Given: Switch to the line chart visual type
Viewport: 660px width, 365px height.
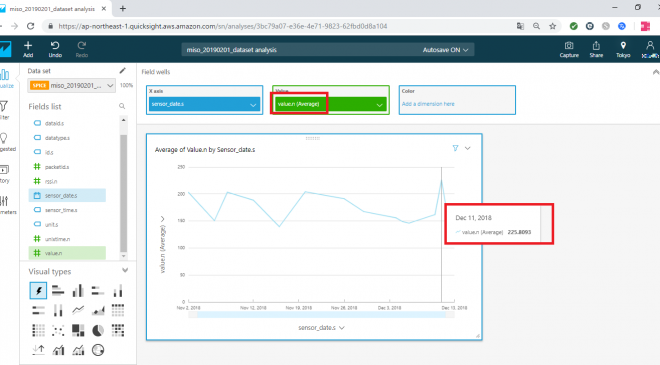Looking at the screenshot, I should pos(78,310).
